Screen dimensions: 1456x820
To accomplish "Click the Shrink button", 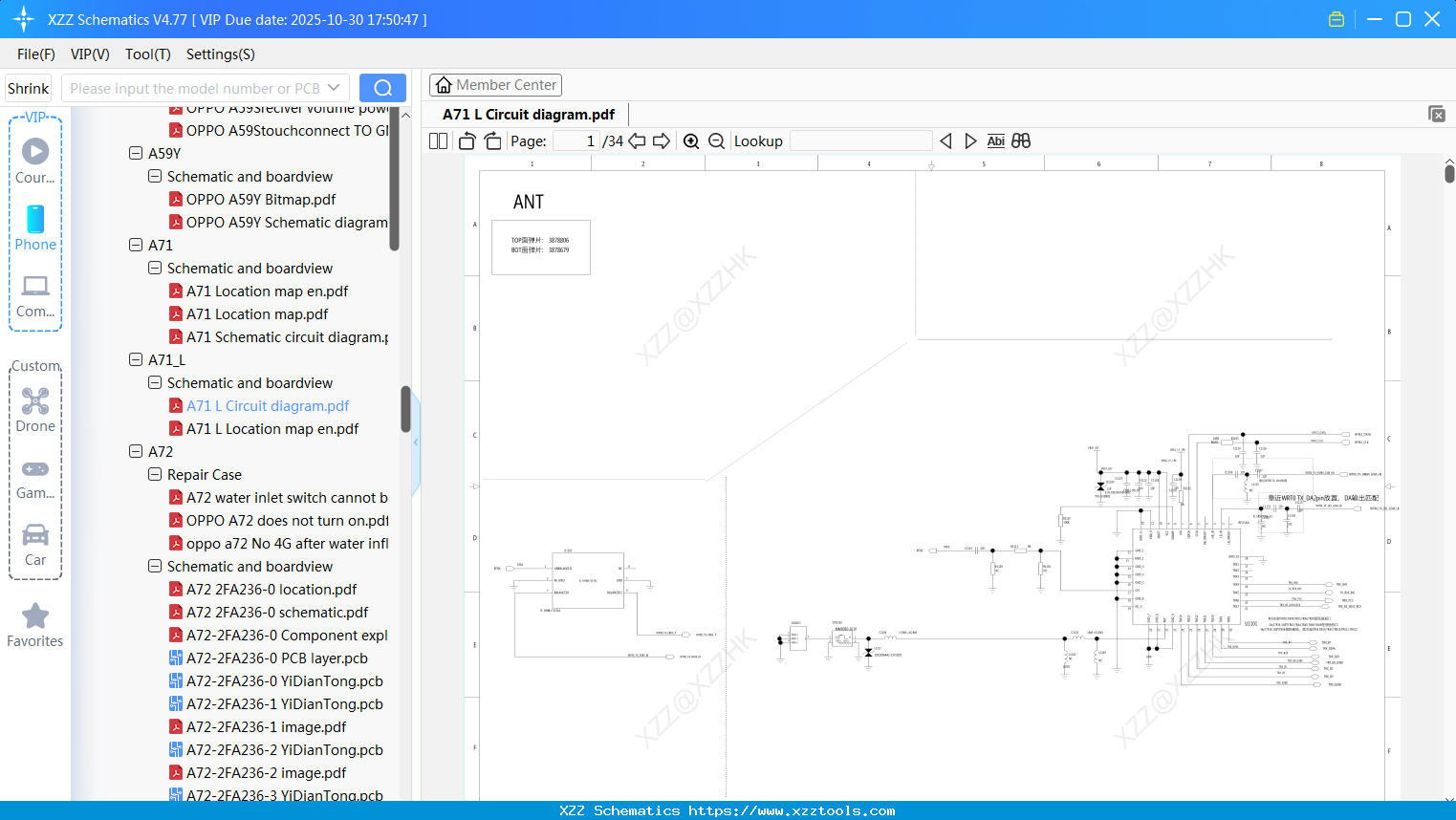I will pyautogui.click(x=28, y=88).
